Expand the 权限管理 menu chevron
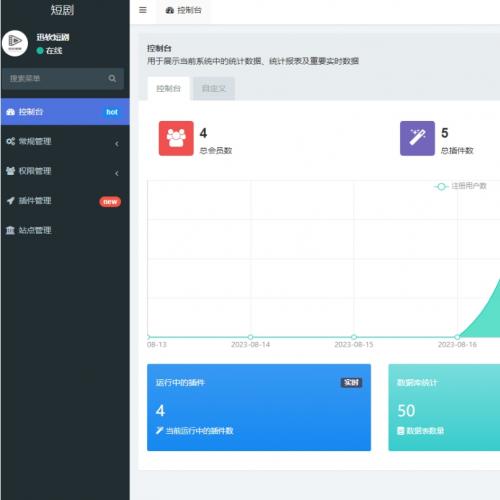Screen dimensions: 500x500 [117, 173]
